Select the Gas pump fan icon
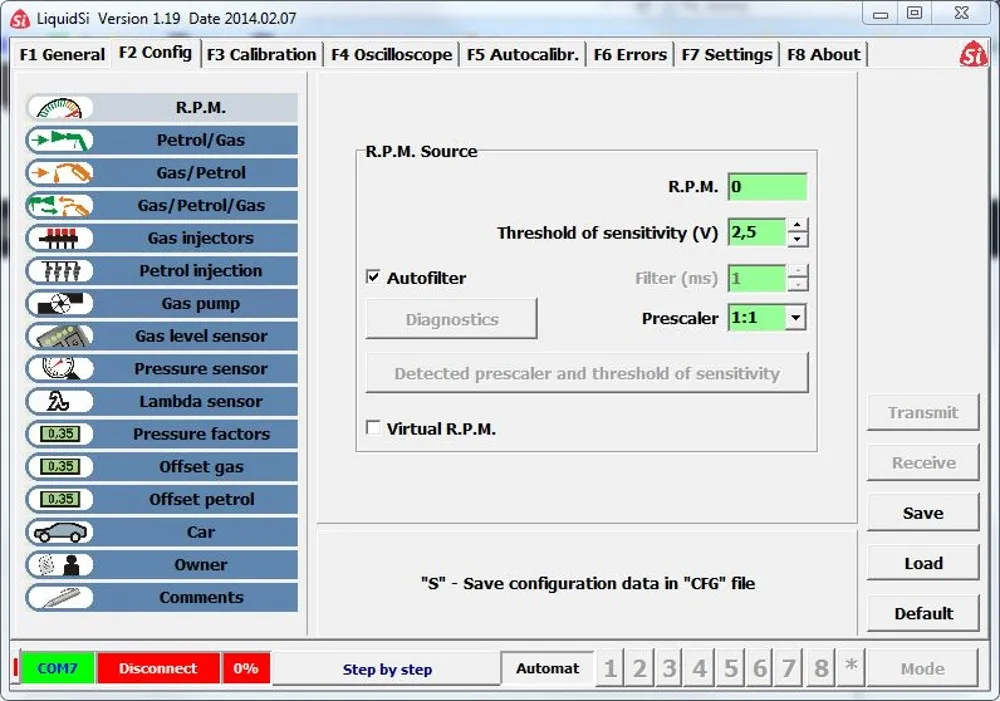 click(x=60, y=304)
